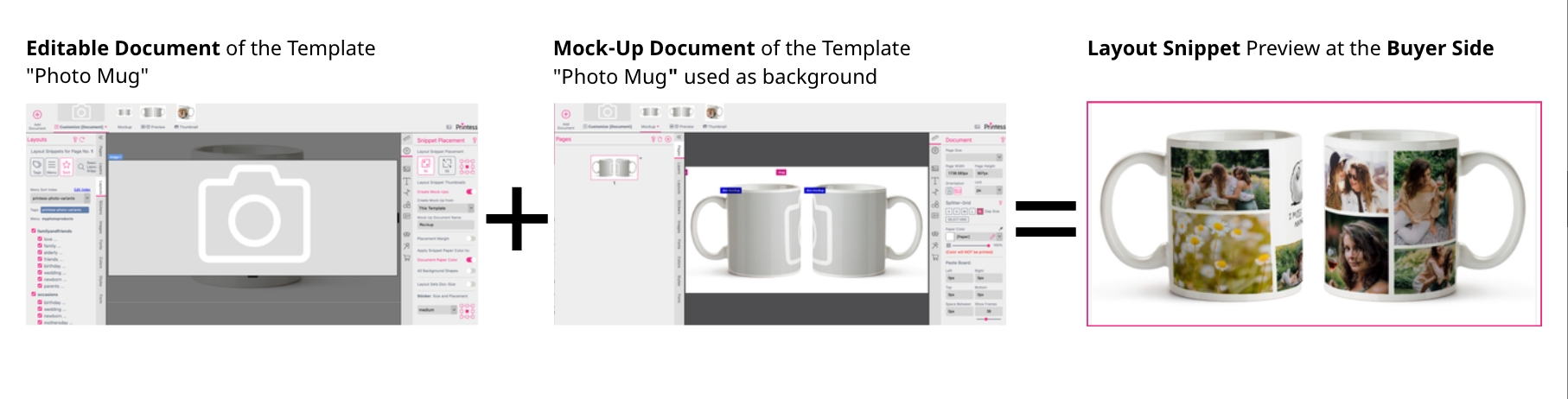This screenshot has height=399, width=1568.
Task: Click the help icon in Snippet Placement header
Action: click(475, 140)
